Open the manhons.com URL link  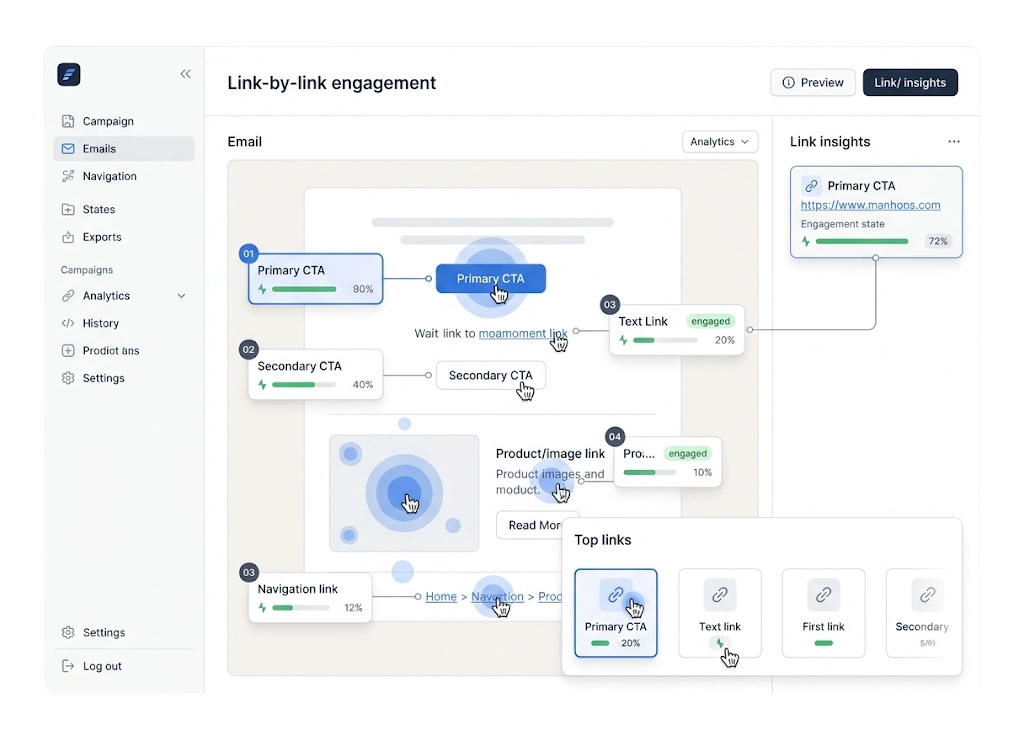(871, 205)
